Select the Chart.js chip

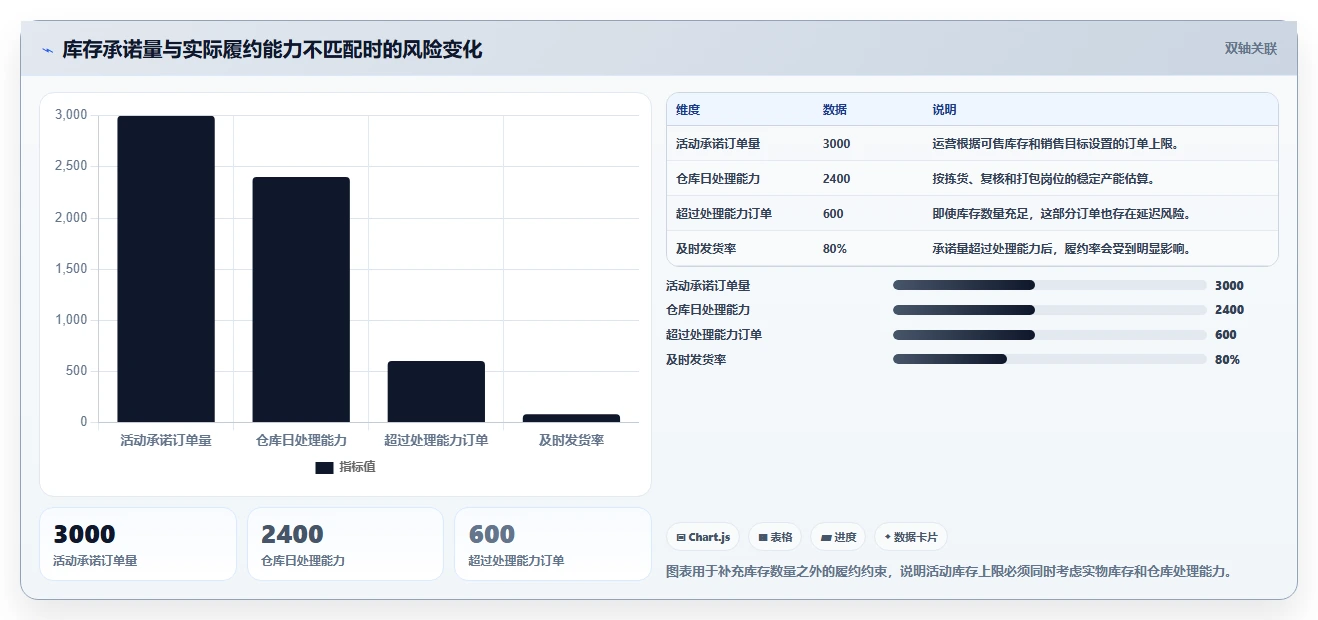click(703, 537)
